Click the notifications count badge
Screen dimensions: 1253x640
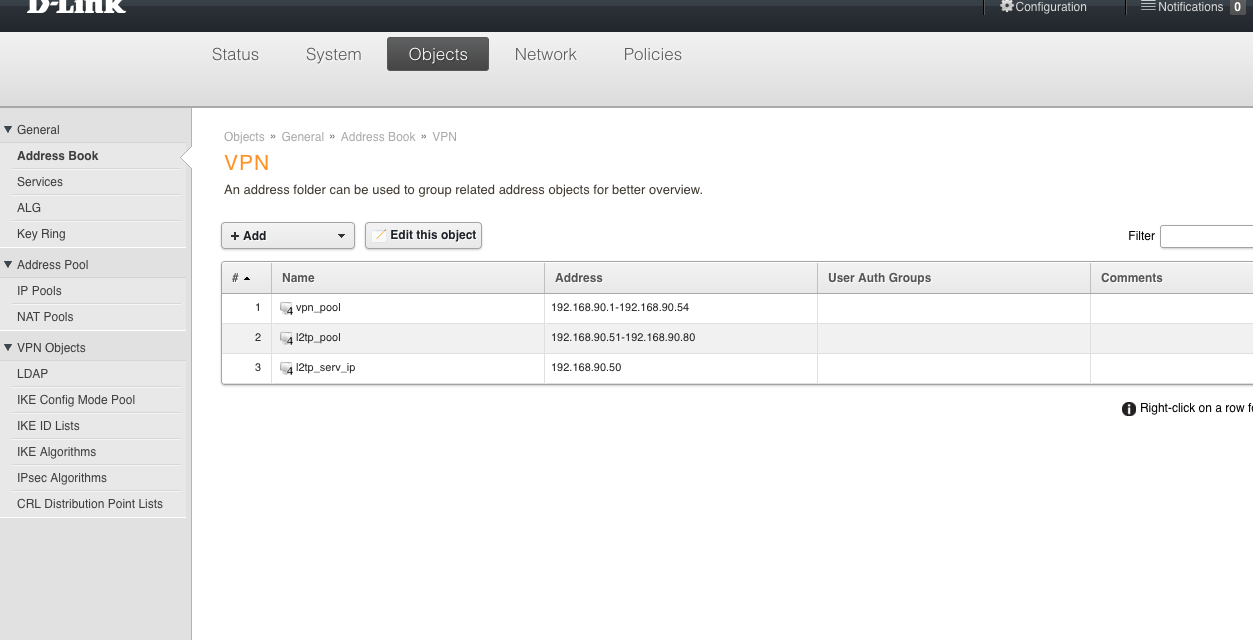tap(1237, 7)
